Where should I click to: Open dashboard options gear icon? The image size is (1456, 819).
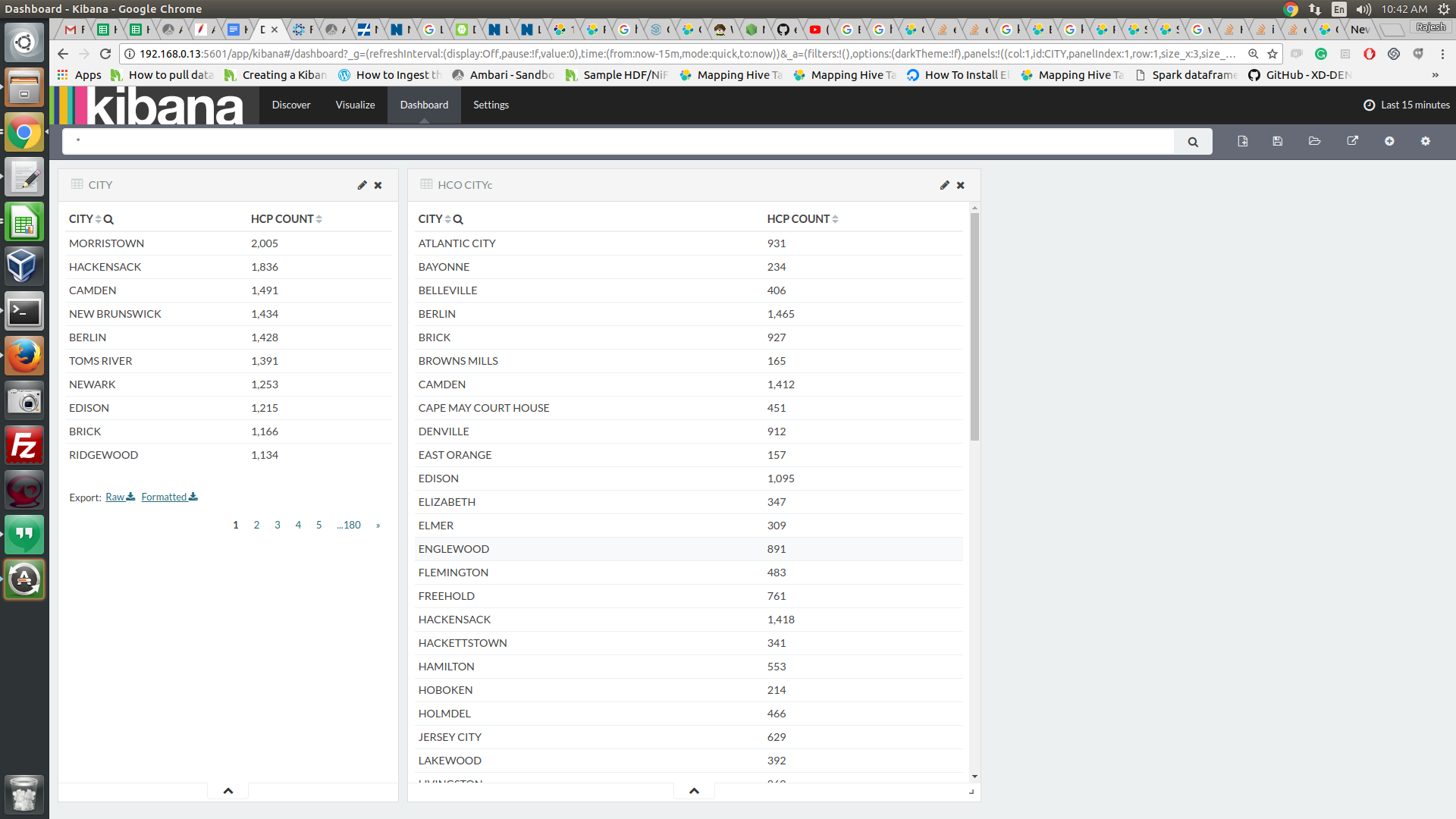[x=1426, y=141]
